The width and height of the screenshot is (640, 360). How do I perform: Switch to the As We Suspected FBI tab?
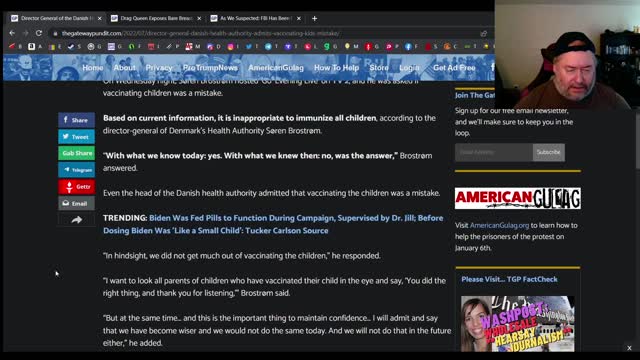click(256, 18)
